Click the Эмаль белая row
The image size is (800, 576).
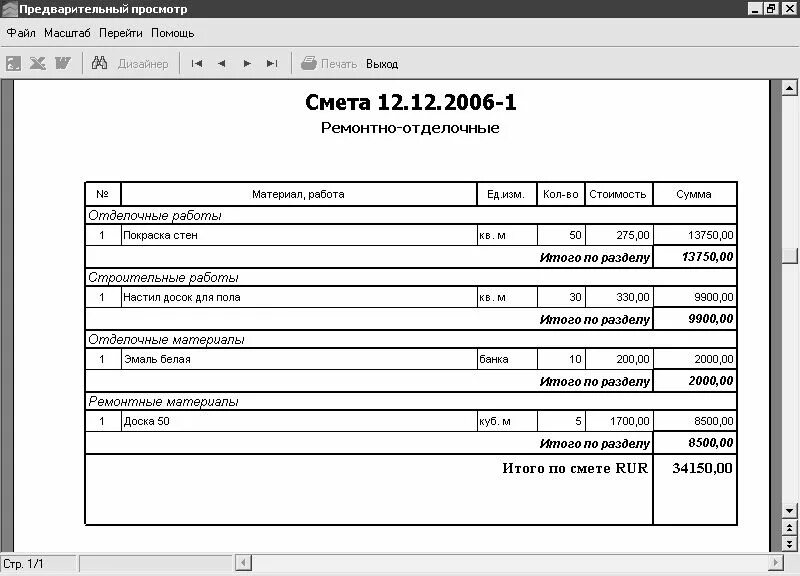(411, 359)
